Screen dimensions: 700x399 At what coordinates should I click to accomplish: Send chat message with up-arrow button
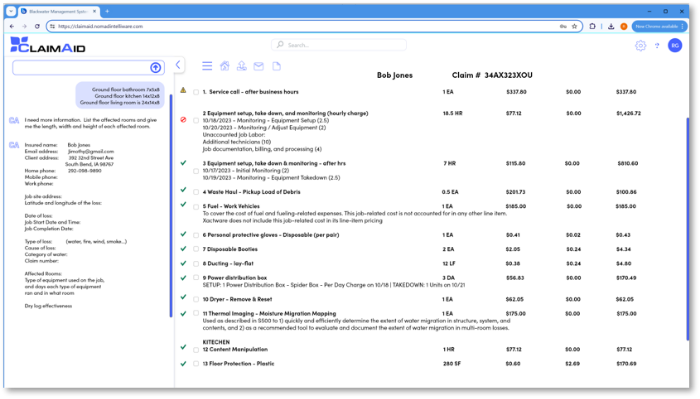point(155,67)
